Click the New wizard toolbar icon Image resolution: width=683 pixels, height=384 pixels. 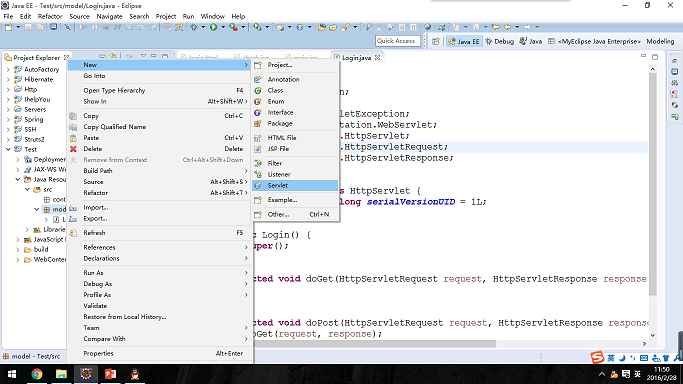(x=8, y=27)
